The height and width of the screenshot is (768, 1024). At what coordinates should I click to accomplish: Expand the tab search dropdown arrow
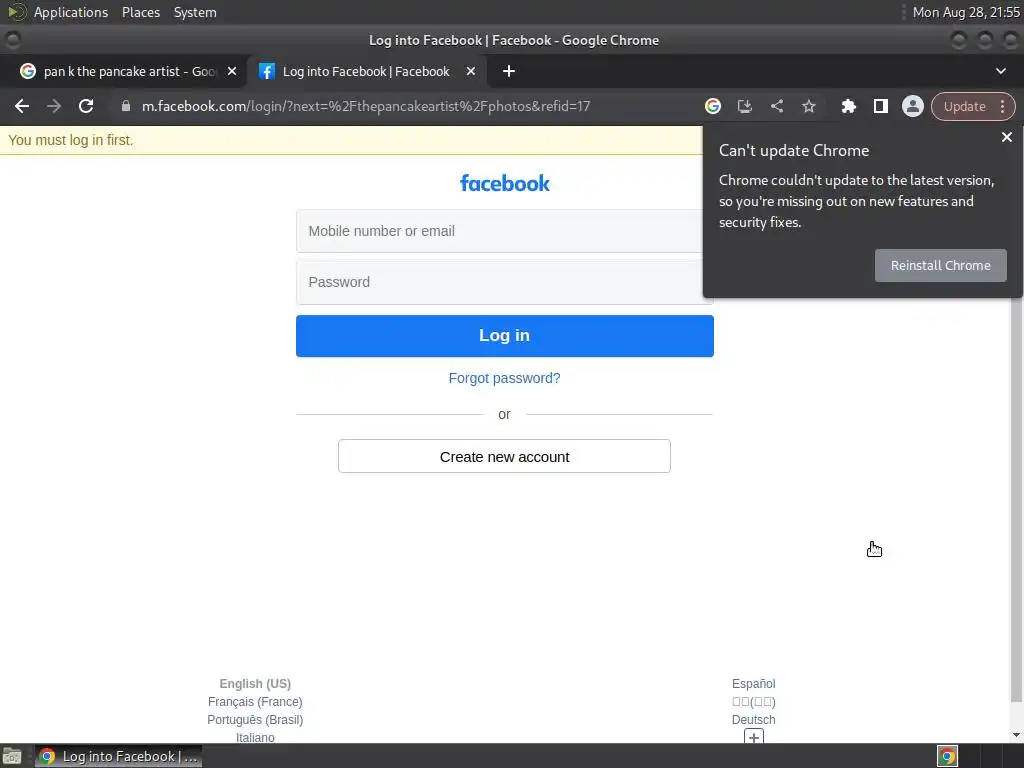coord(1000,71)
